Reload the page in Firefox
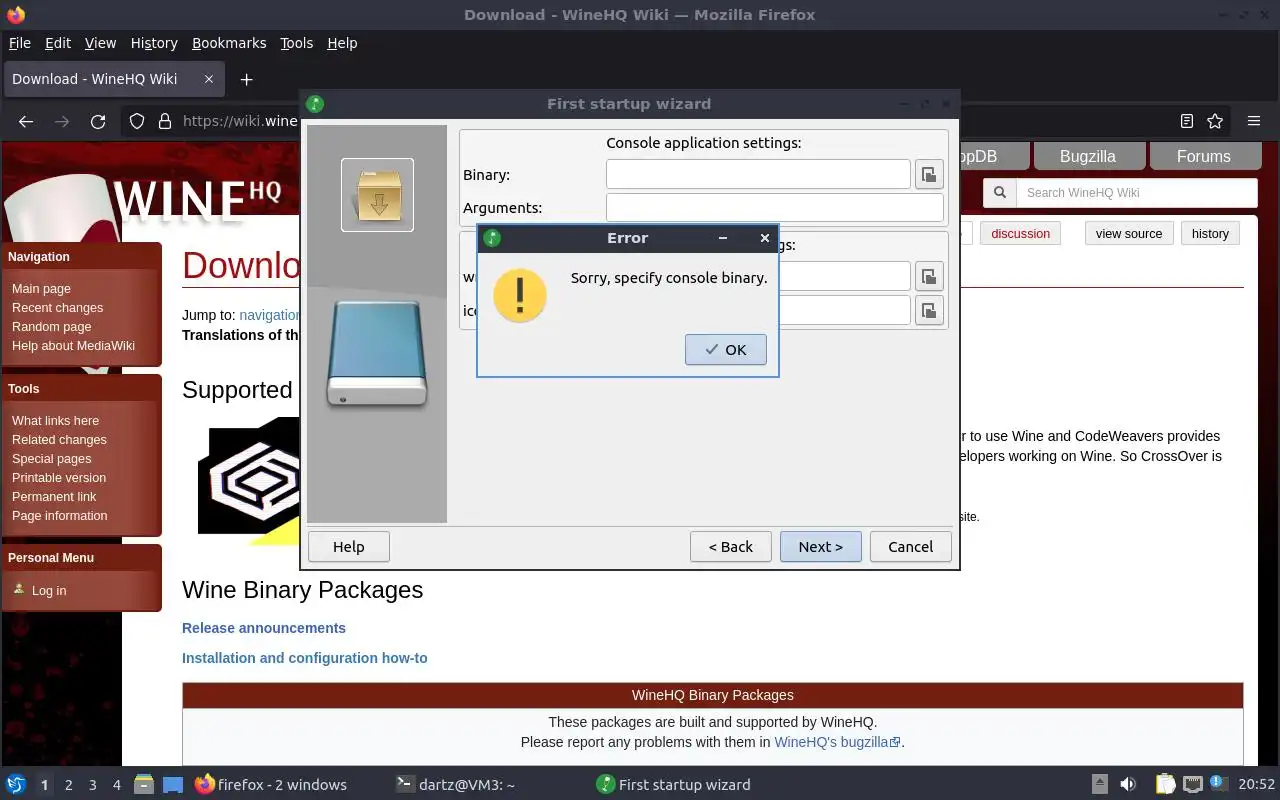Viewport: 1280px width, 800px height. pyautogui.click(x=98, y=121)
